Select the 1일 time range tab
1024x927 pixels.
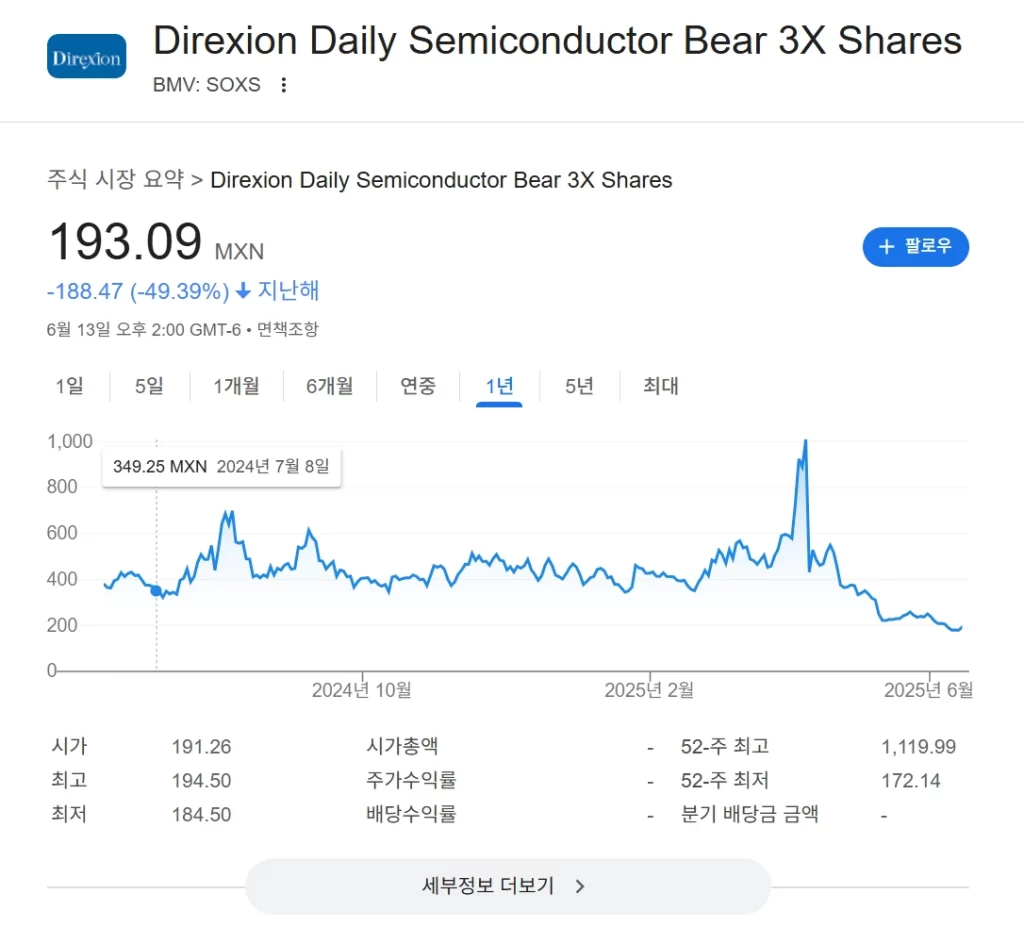click(x=69, y=386)
